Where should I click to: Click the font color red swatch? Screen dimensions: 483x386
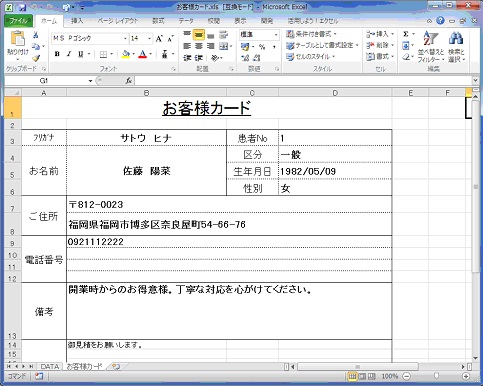point(143,54)
